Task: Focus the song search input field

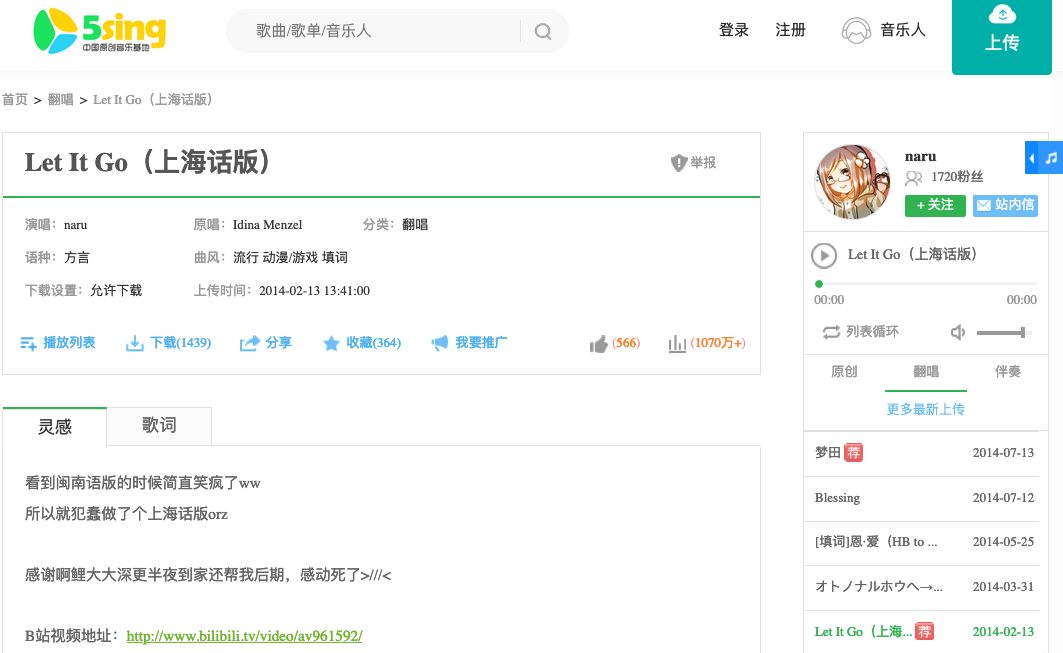Action: point(380,31)
